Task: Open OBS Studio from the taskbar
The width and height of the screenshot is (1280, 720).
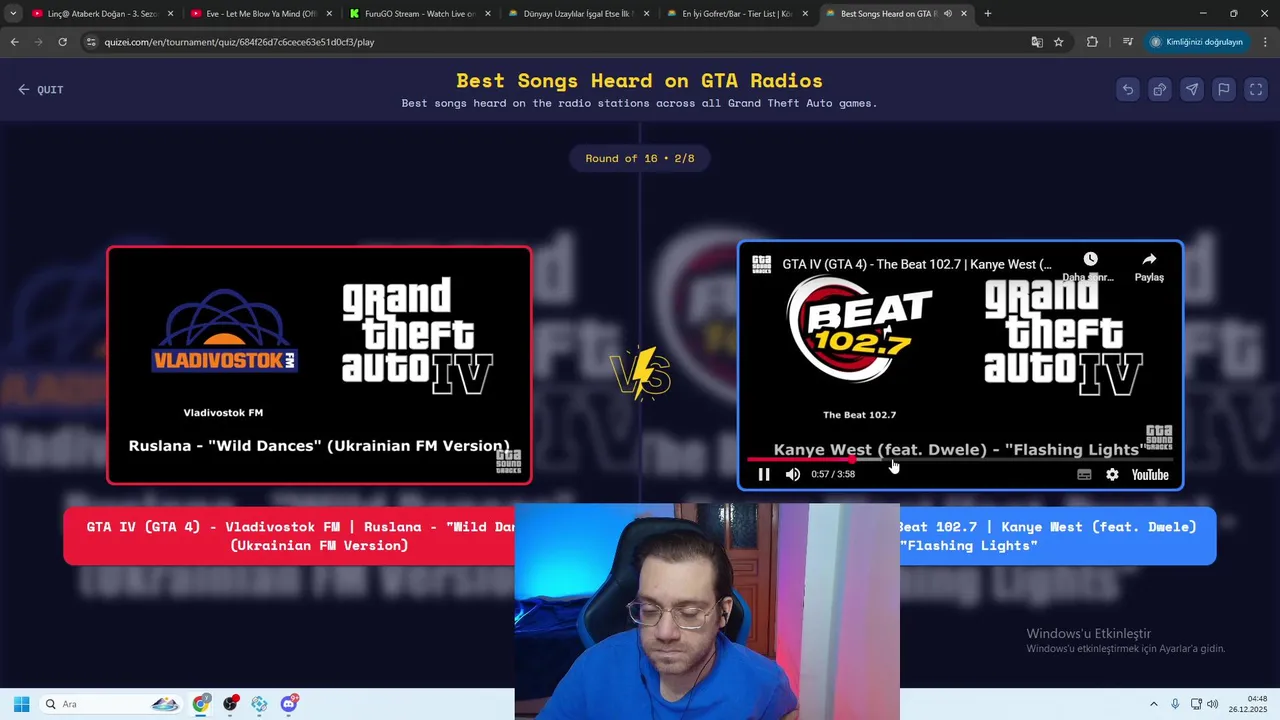Action: click(x=231, y=704)
